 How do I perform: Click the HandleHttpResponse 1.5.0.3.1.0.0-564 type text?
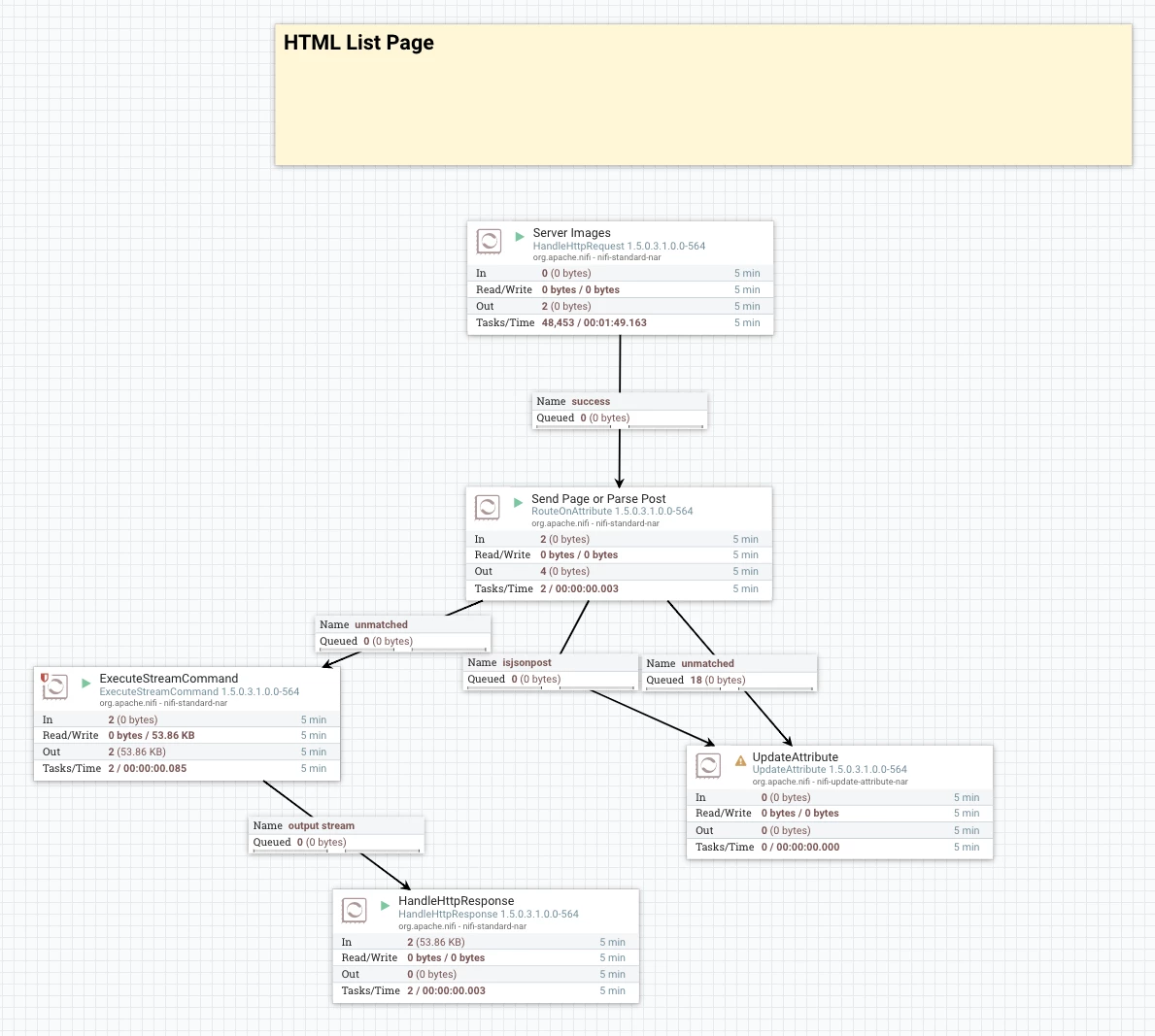pyautogui.click(x=489, y=914)
